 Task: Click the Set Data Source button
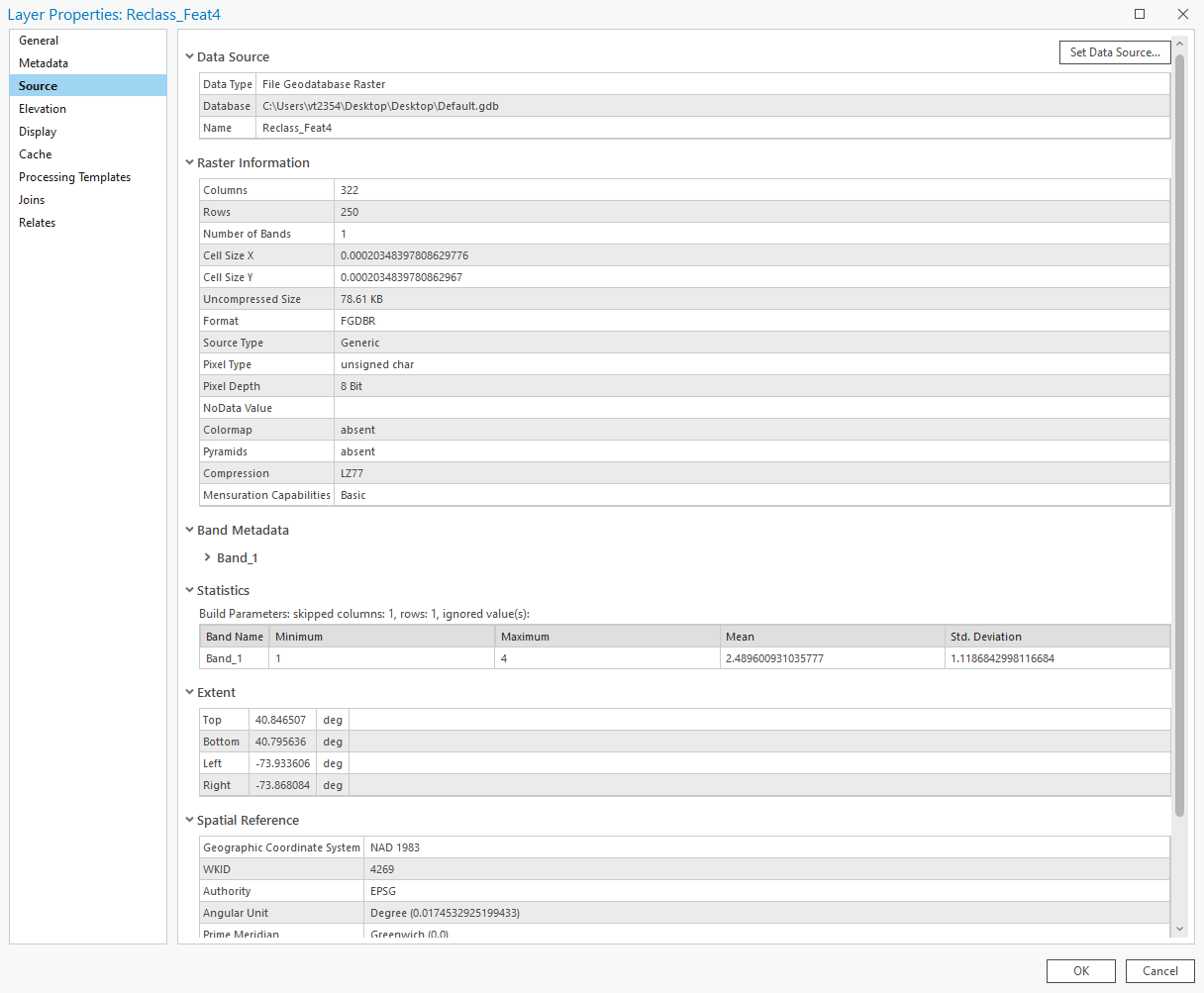coord(1115,52)
